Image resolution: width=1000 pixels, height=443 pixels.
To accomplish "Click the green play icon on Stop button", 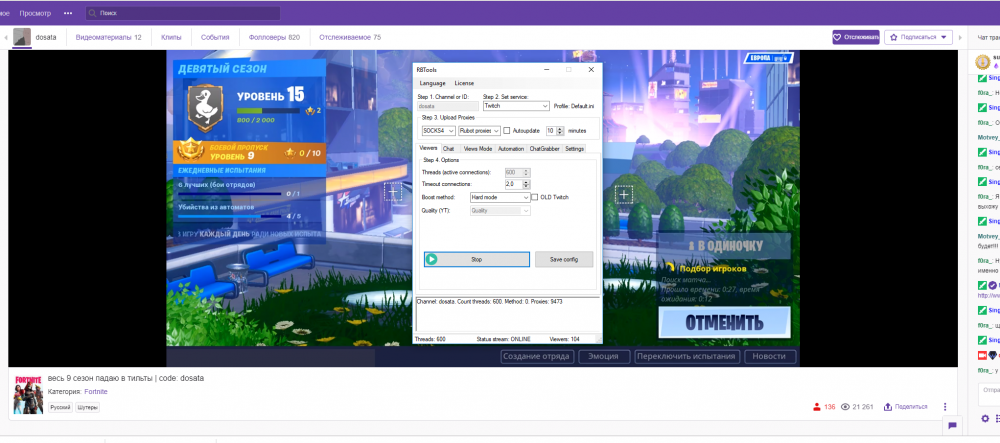I will (x=432, y=259).
